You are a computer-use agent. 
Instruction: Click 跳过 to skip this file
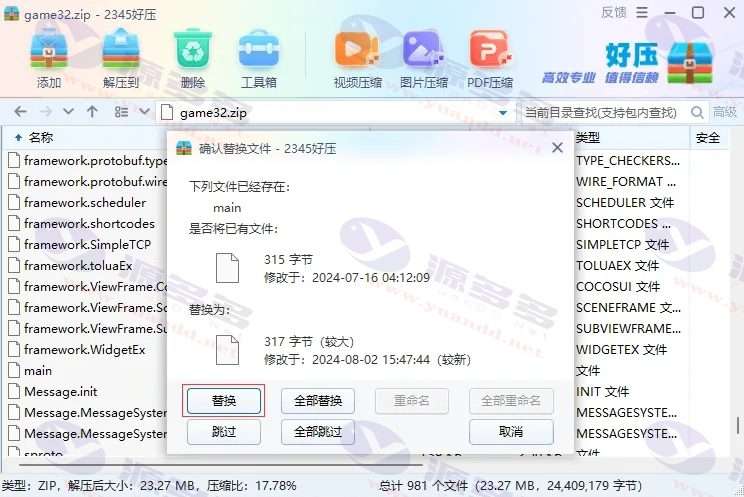[x=224, y=432]
